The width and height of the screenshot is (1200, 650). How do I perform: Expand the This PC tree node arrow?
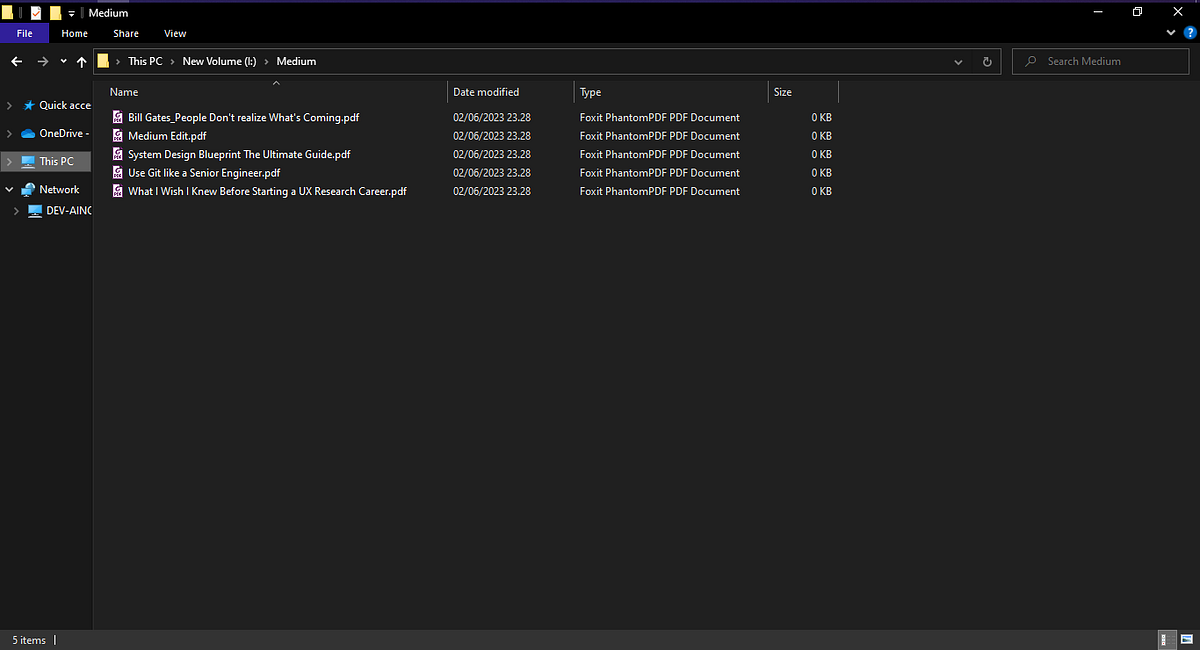pyautogui.click(x=9, y=161)
